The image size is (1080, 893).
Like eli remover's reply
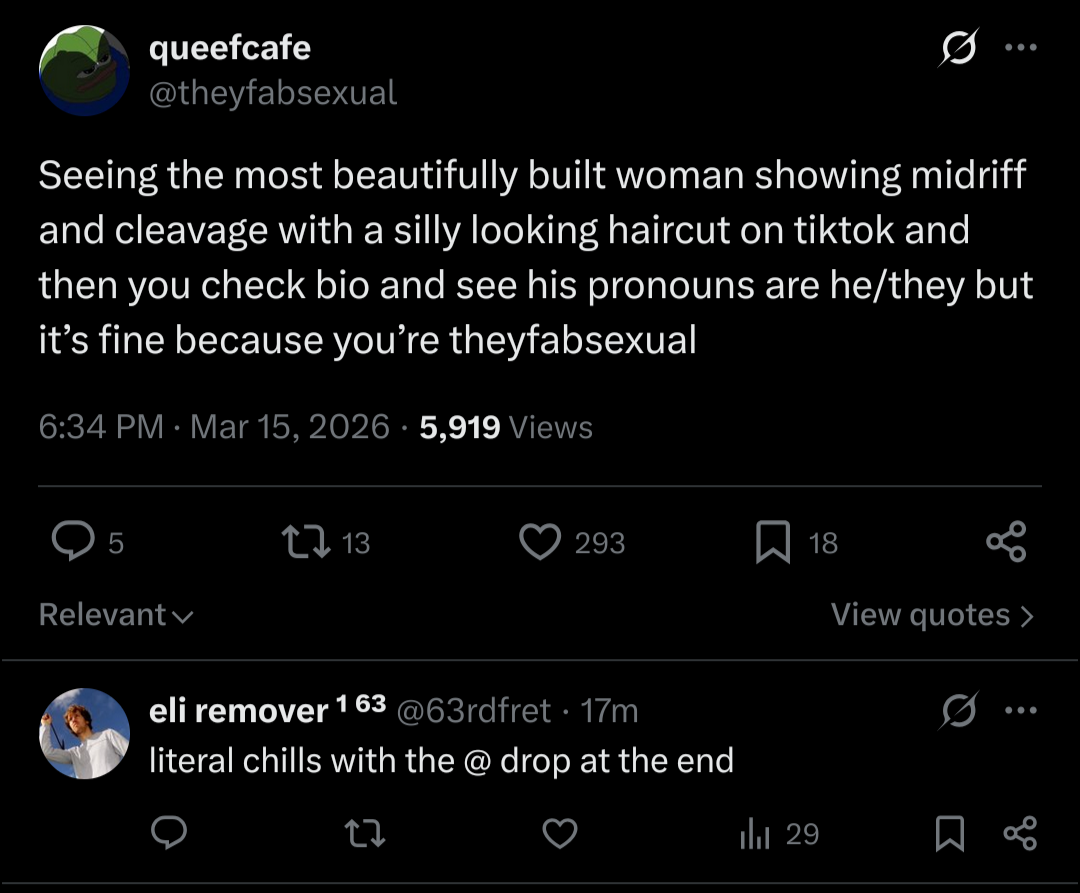tap(561, 833)
